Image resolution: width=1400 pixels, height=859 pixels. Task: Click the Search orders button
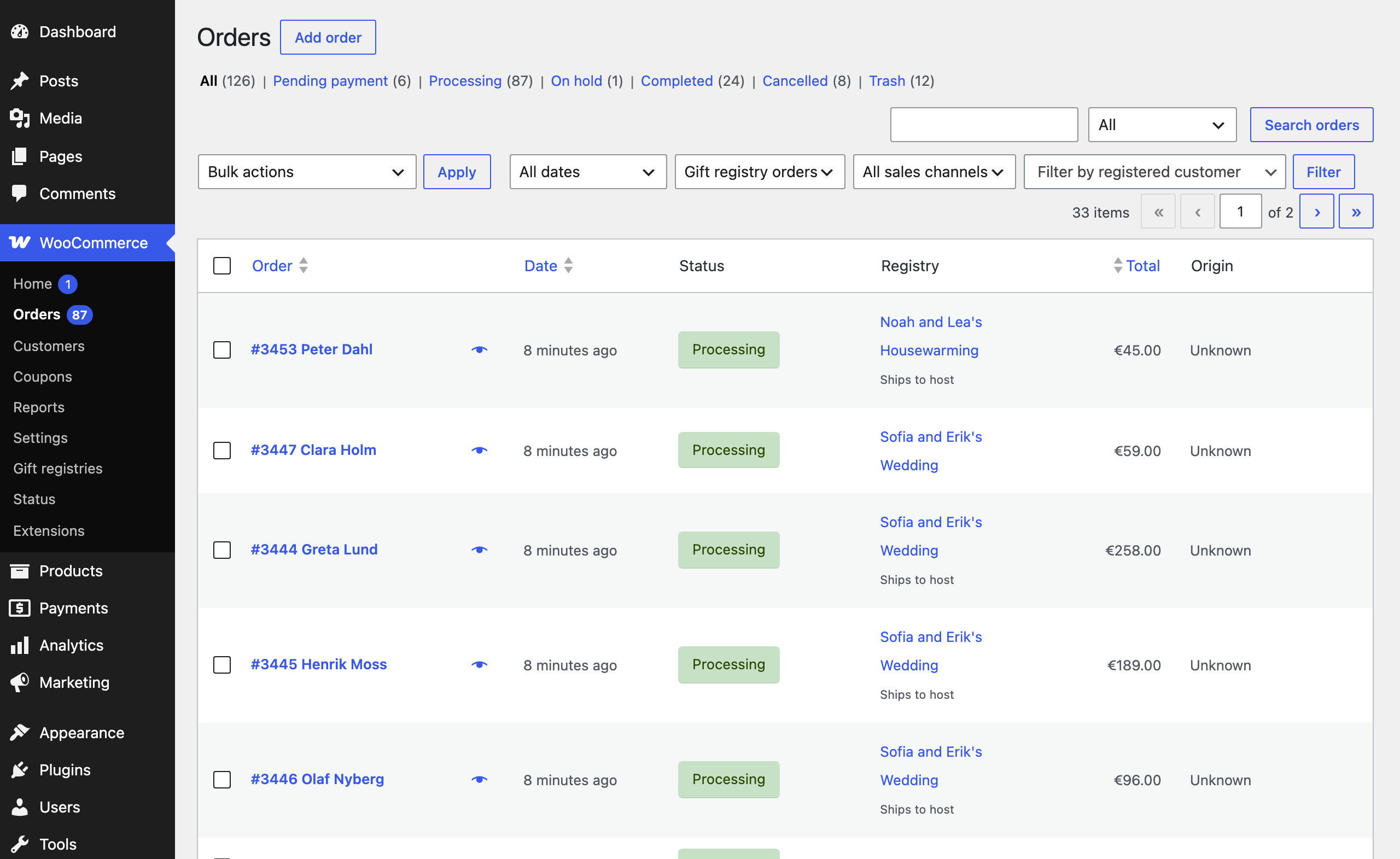[1311, 125]
